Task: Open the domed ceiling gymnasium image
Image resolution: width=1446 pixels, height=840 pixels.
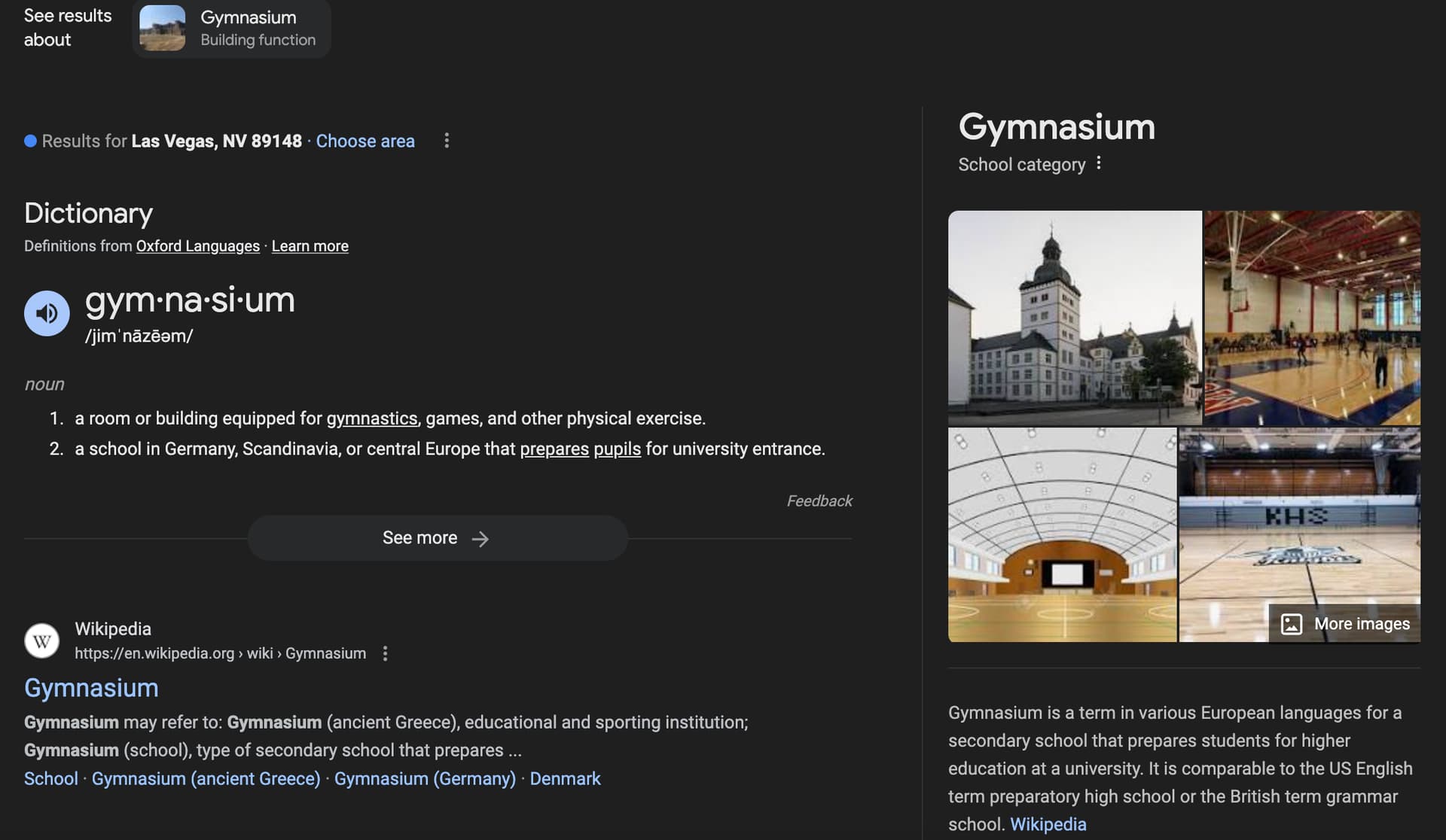Action: pos(1062,535)
